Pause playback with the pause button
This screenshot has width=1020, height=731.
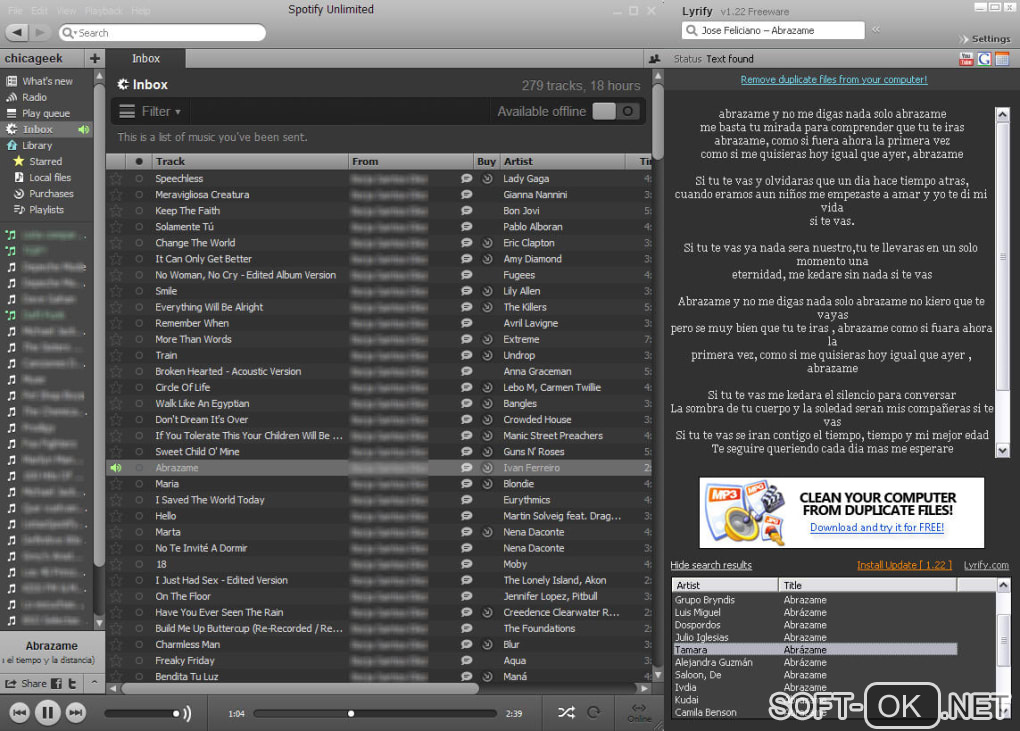[47, 713]
